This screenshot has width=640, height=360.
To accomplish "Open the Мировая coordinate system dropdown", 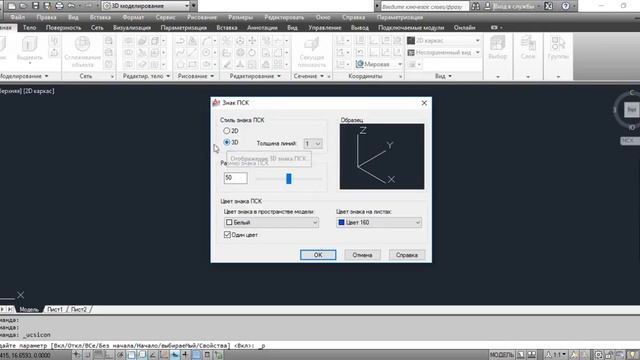I will pyautogui.click(x=379, y=64).
